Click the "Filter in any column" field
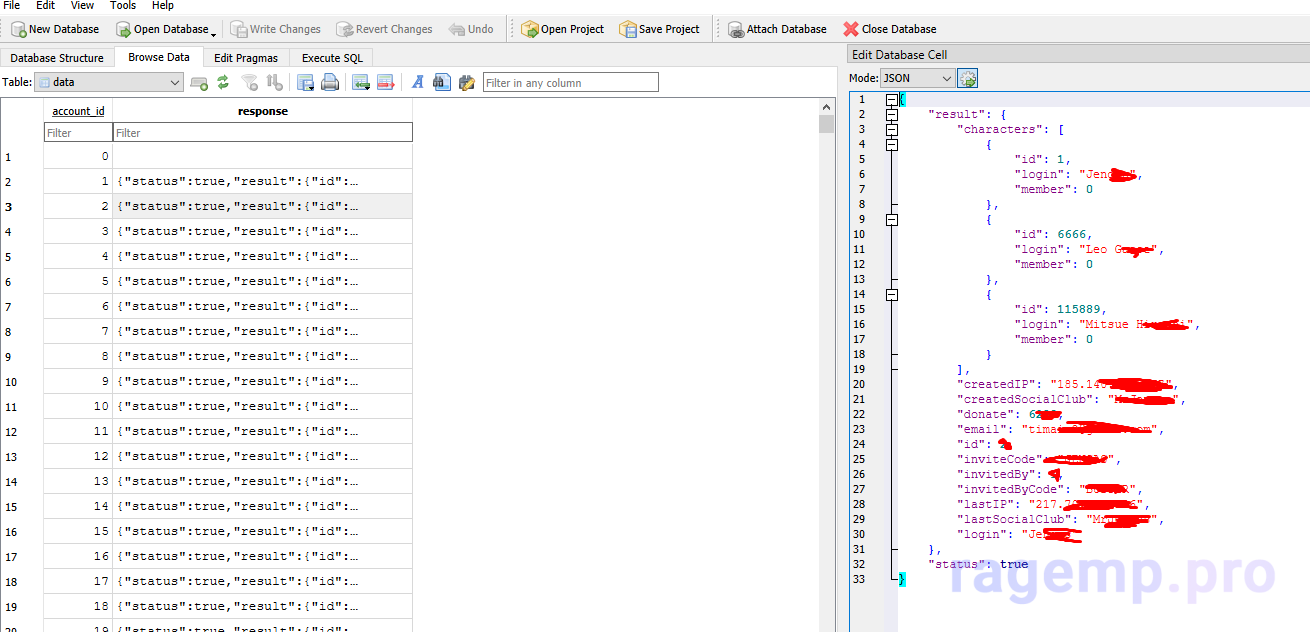1310x632 pixels. (570, 83)
